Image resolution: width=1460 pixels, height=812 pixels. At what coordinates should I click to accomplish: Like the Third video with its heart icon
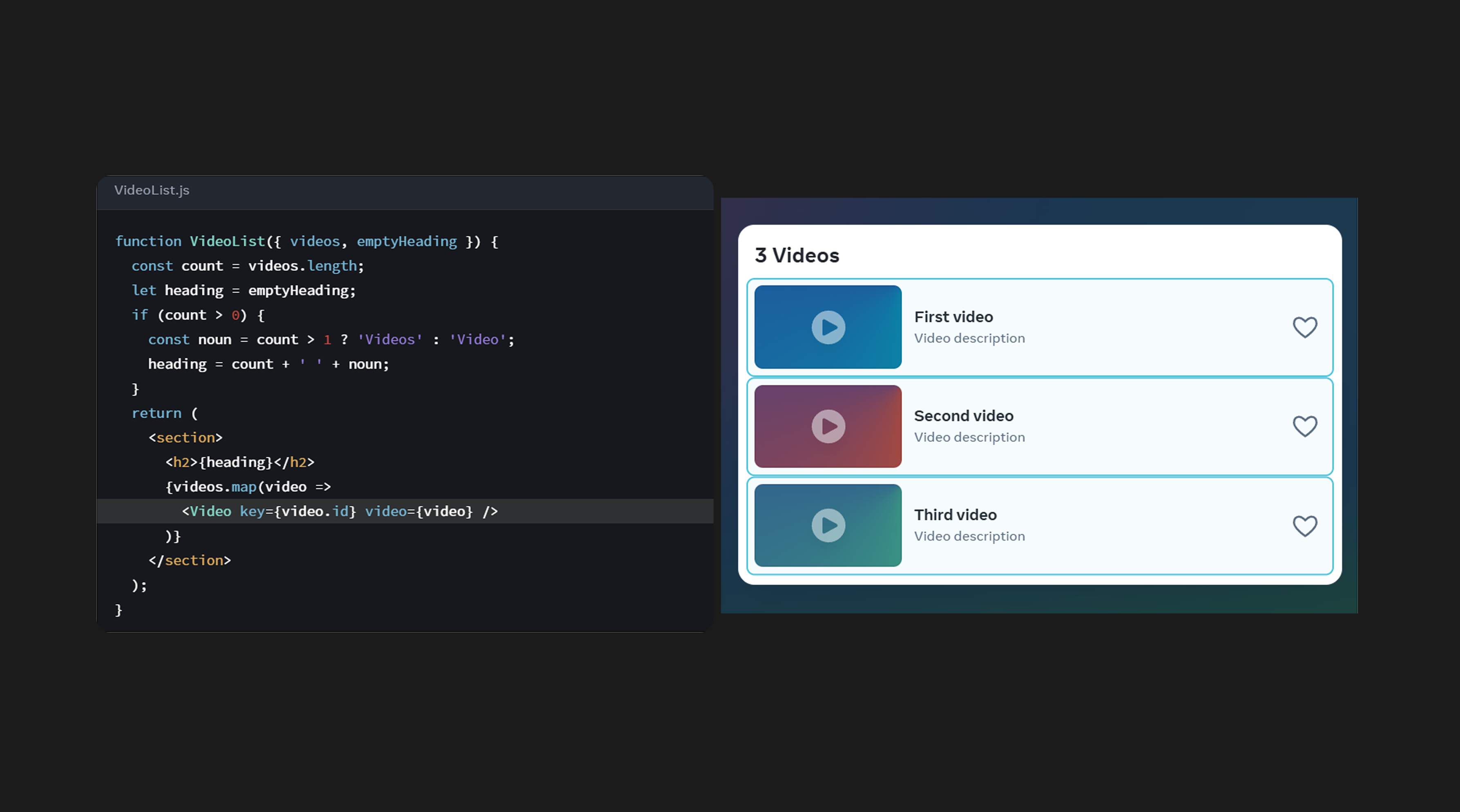(x=1305, y=526)
